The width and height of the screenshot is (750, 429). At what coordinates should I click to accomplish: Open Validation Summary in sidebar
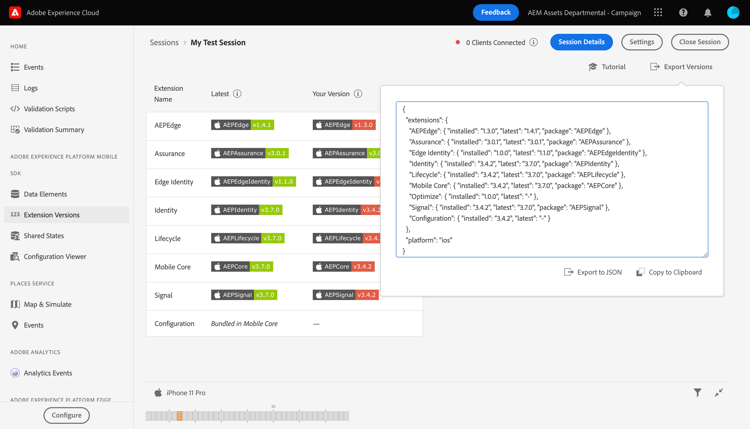pyautogui.click(x=54, y=130)
